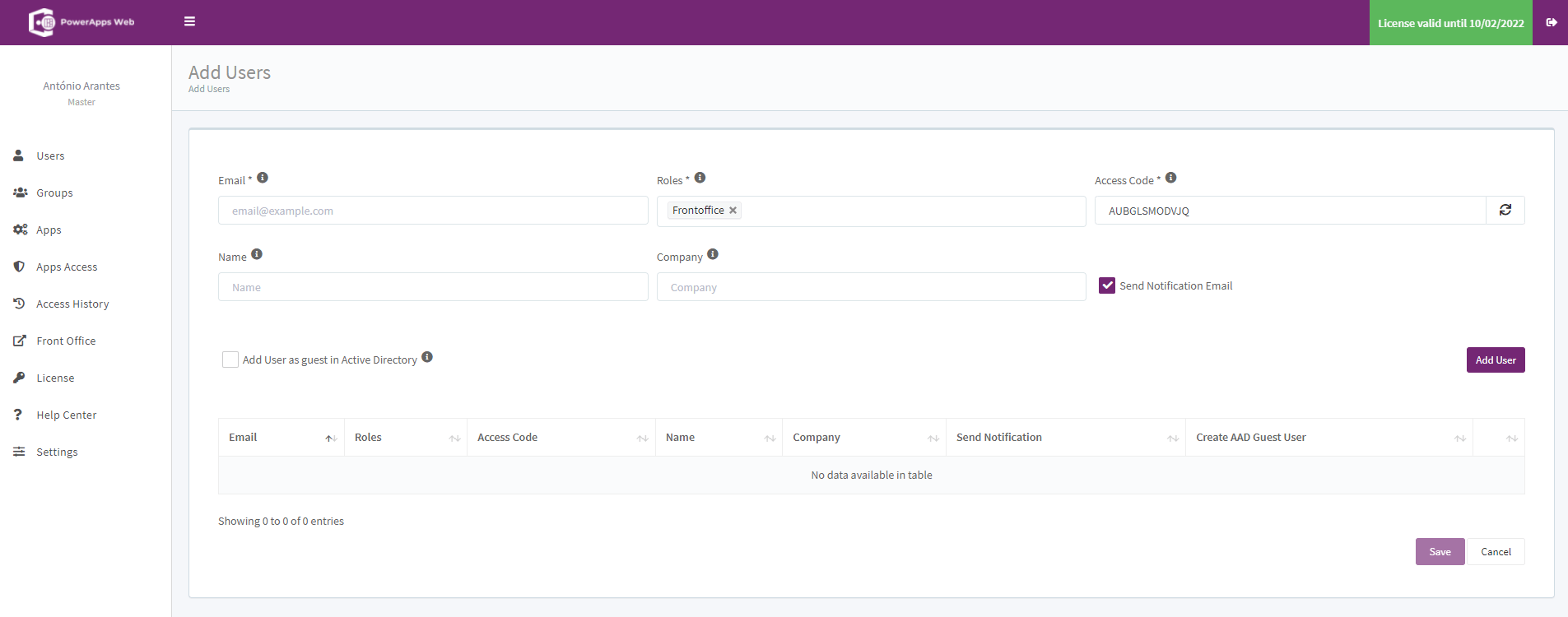The height and width of the screenshot is (617, 1568).
Task: Click the Add Users breadcrumb link
Action: pos(209,89)
